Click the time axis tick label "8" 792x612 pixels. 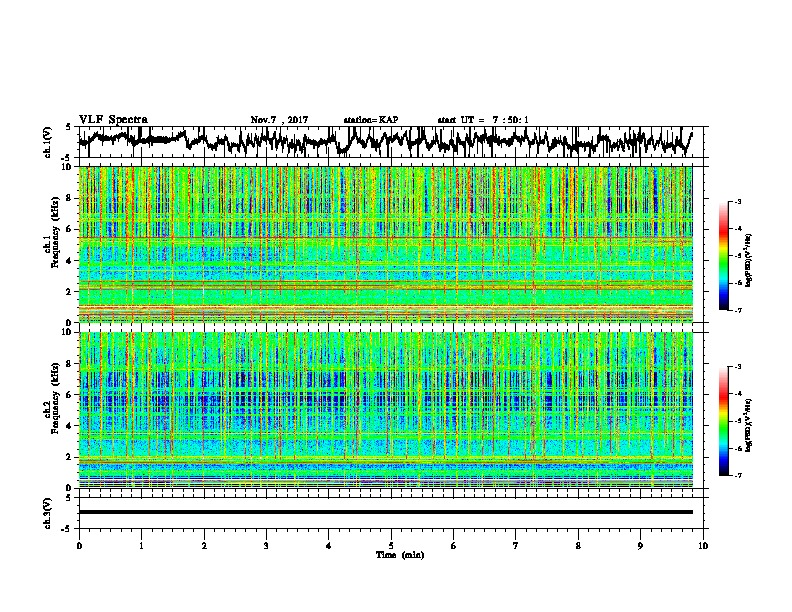pyautogui.click(x=578, y=546)
